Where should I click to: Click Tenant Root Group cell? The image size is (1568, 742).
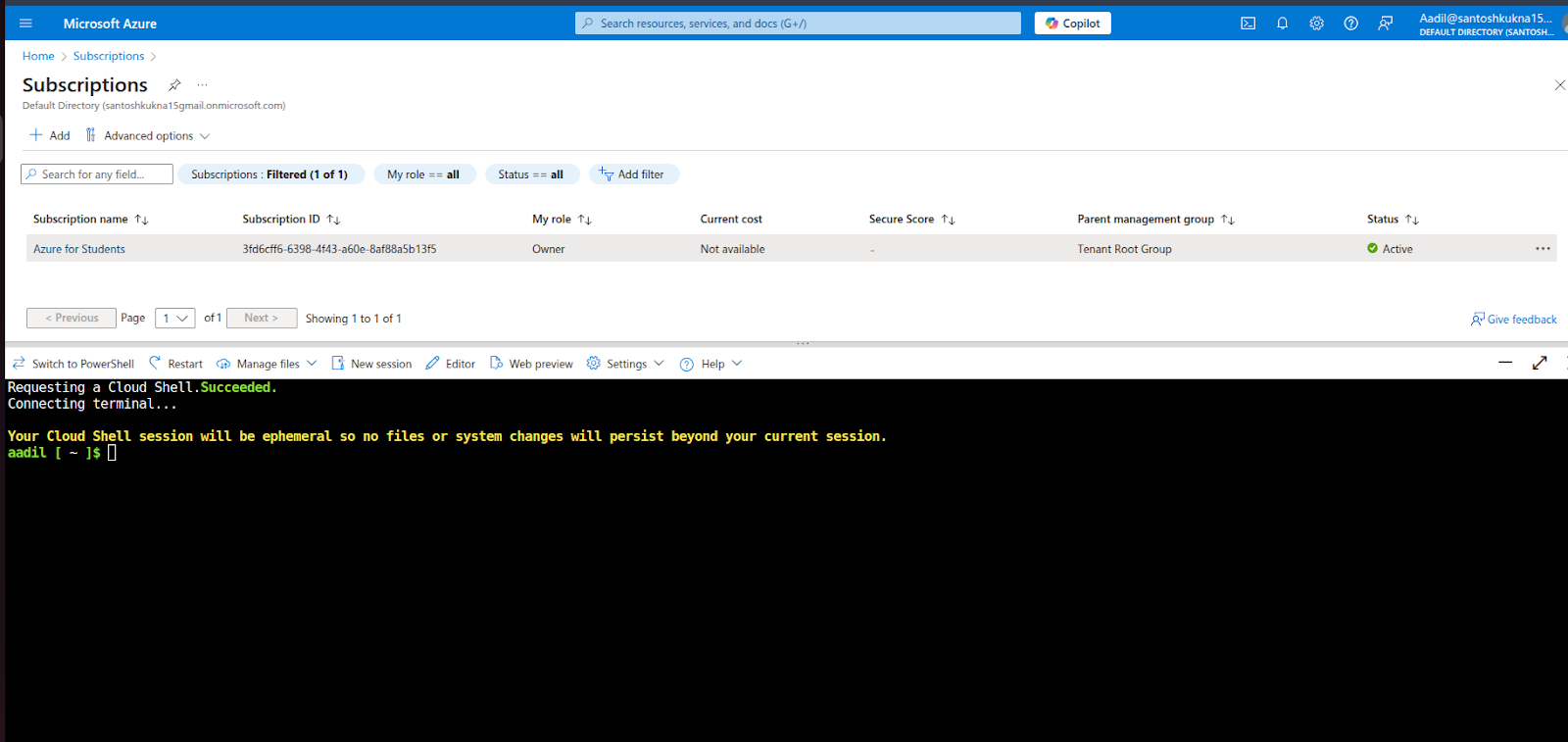[x=1124, y=249]
